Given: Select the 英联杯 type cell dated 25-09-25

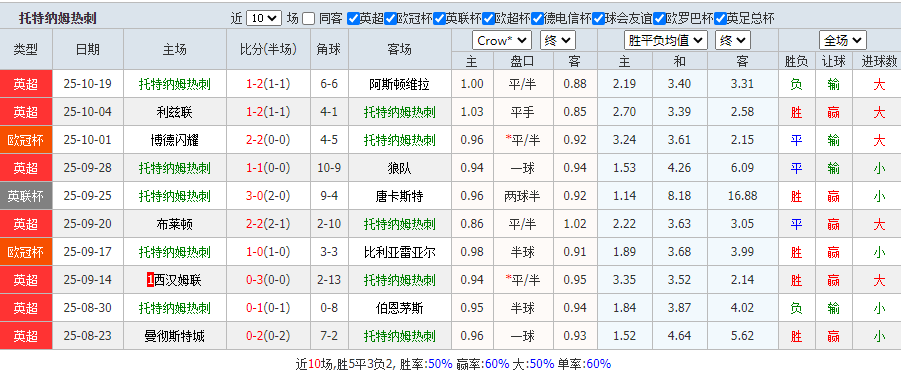Looking at the screenshot, I should pos(26,196).
